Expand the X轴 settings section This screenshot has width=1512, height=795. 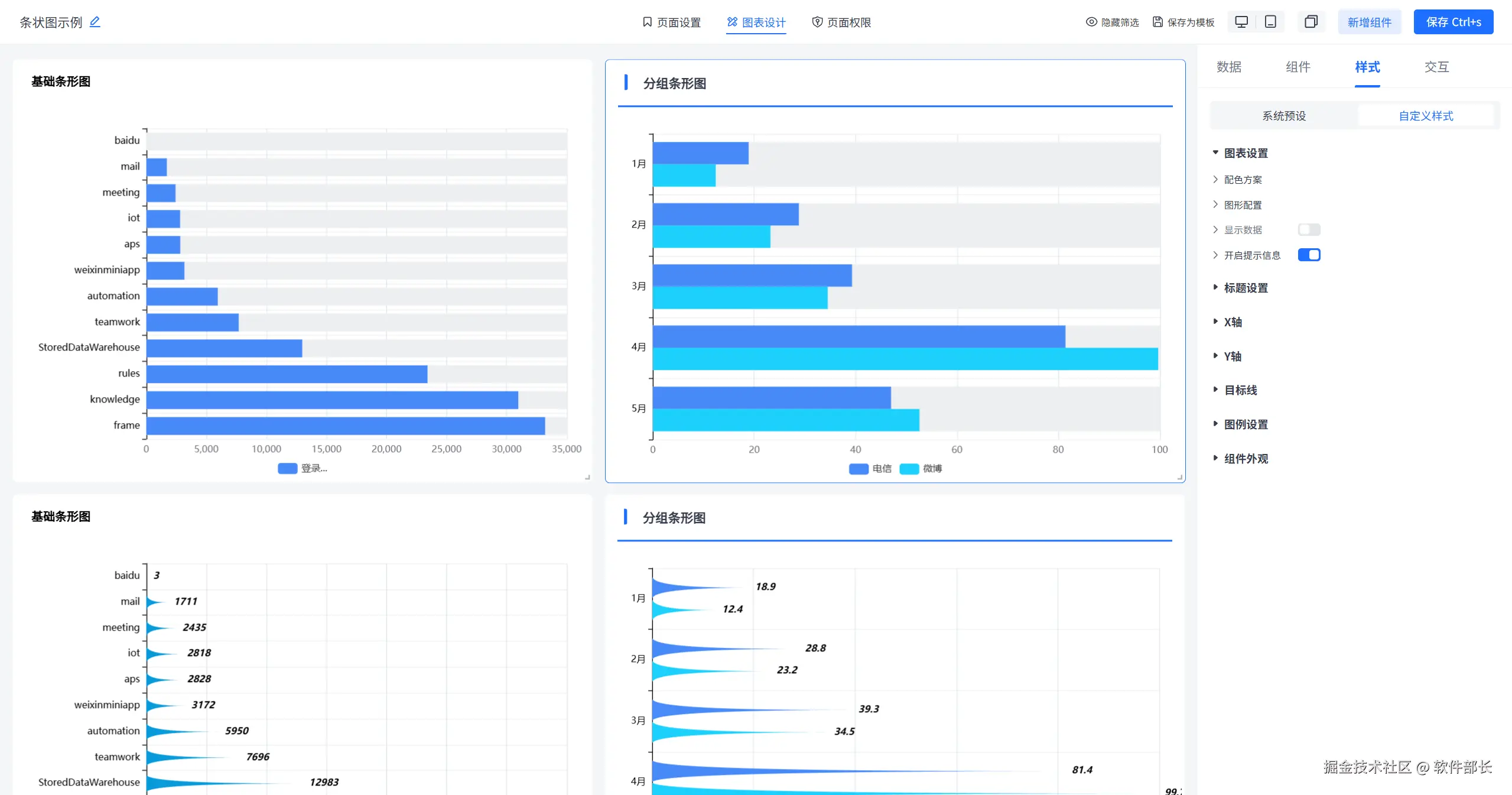coord(1233,322)
